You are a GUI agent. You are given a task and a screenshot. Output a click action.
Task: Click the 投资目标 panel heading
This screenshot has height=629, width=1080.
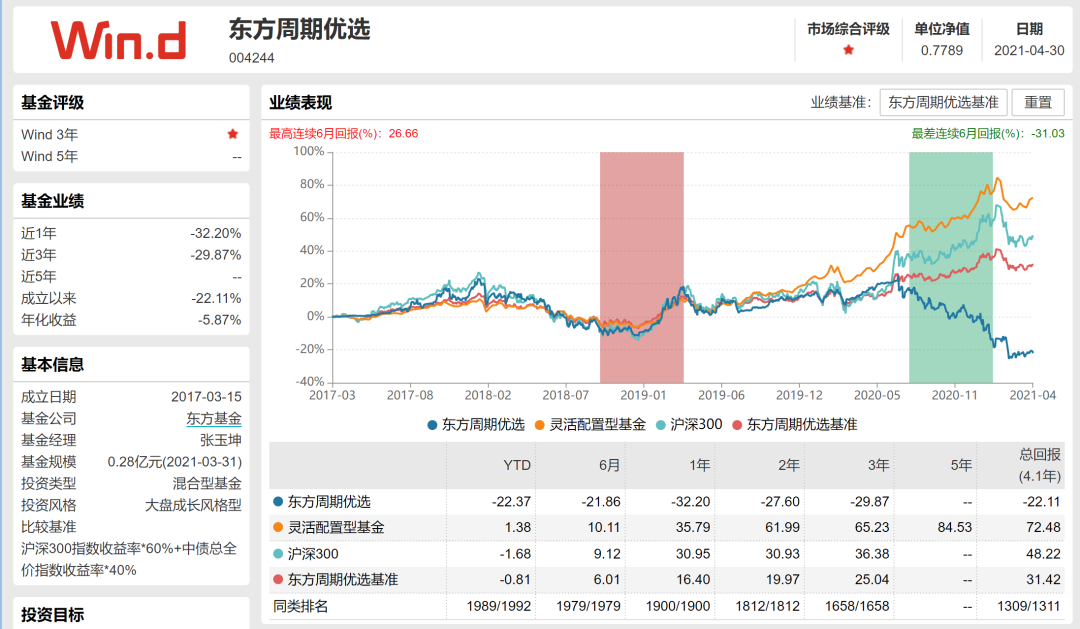pos(52,615)
